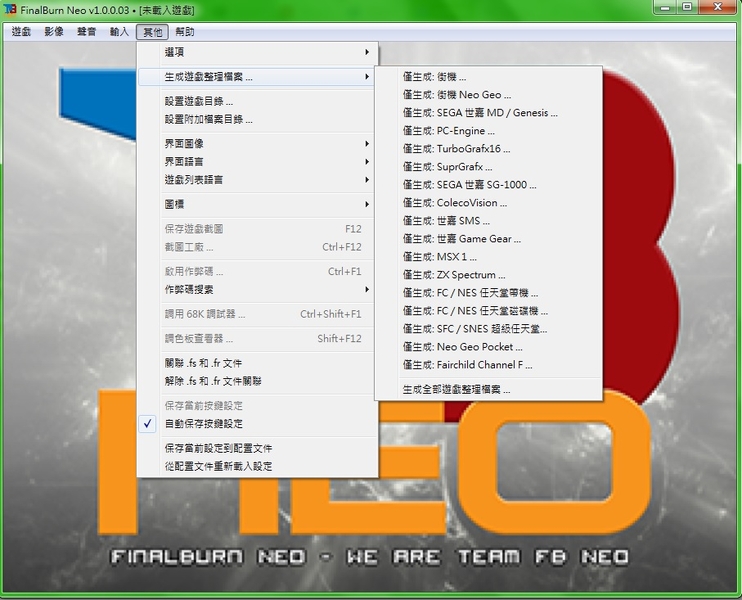
Task: Choose 生成全部遊戲整理檔案
Action: (x=488, y=389)
